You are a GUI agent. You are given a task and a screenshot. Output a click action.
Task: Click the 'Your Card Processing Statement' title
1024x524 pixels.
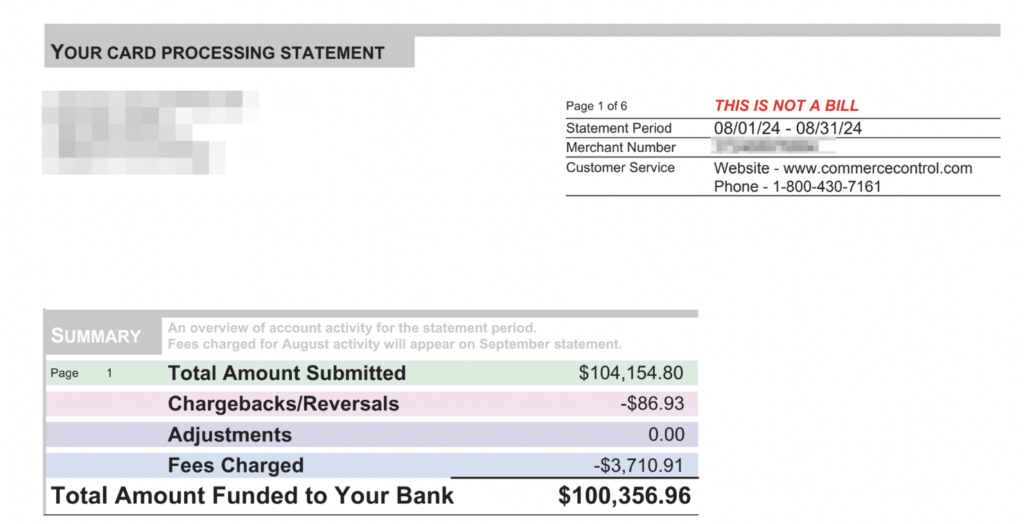pyautogui.click(x=218, y=53)
